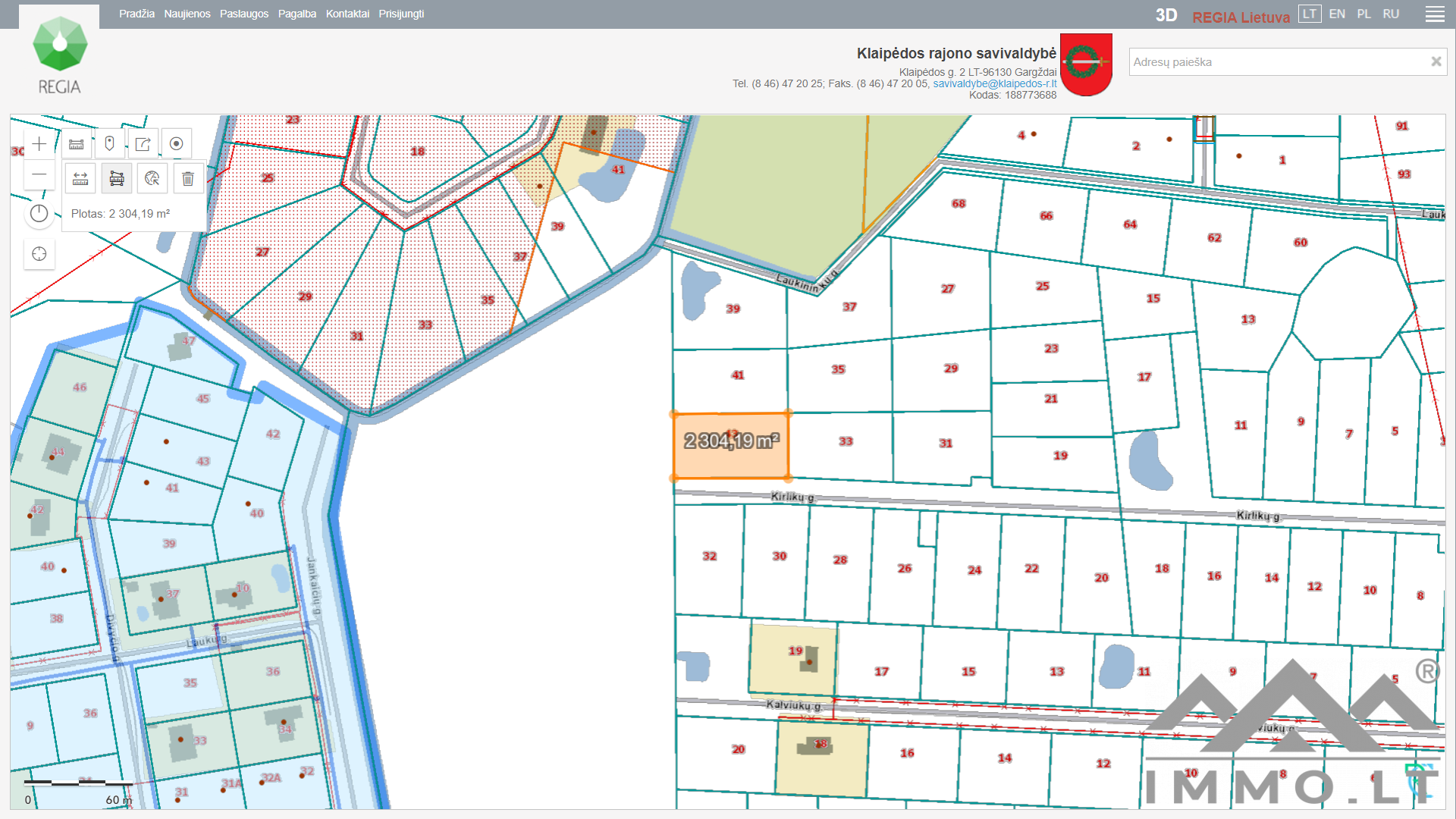Switch language to RU
This screenshot has width=1456, height=819.
tap(1391, 14)
